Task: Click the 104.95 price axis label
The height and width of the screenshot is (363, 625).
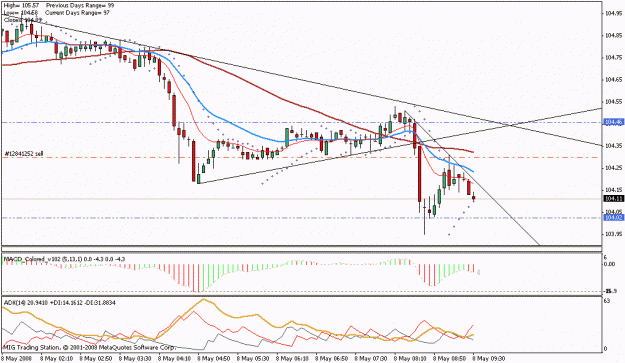Action: pyautogui.click(x=613, y=14)
